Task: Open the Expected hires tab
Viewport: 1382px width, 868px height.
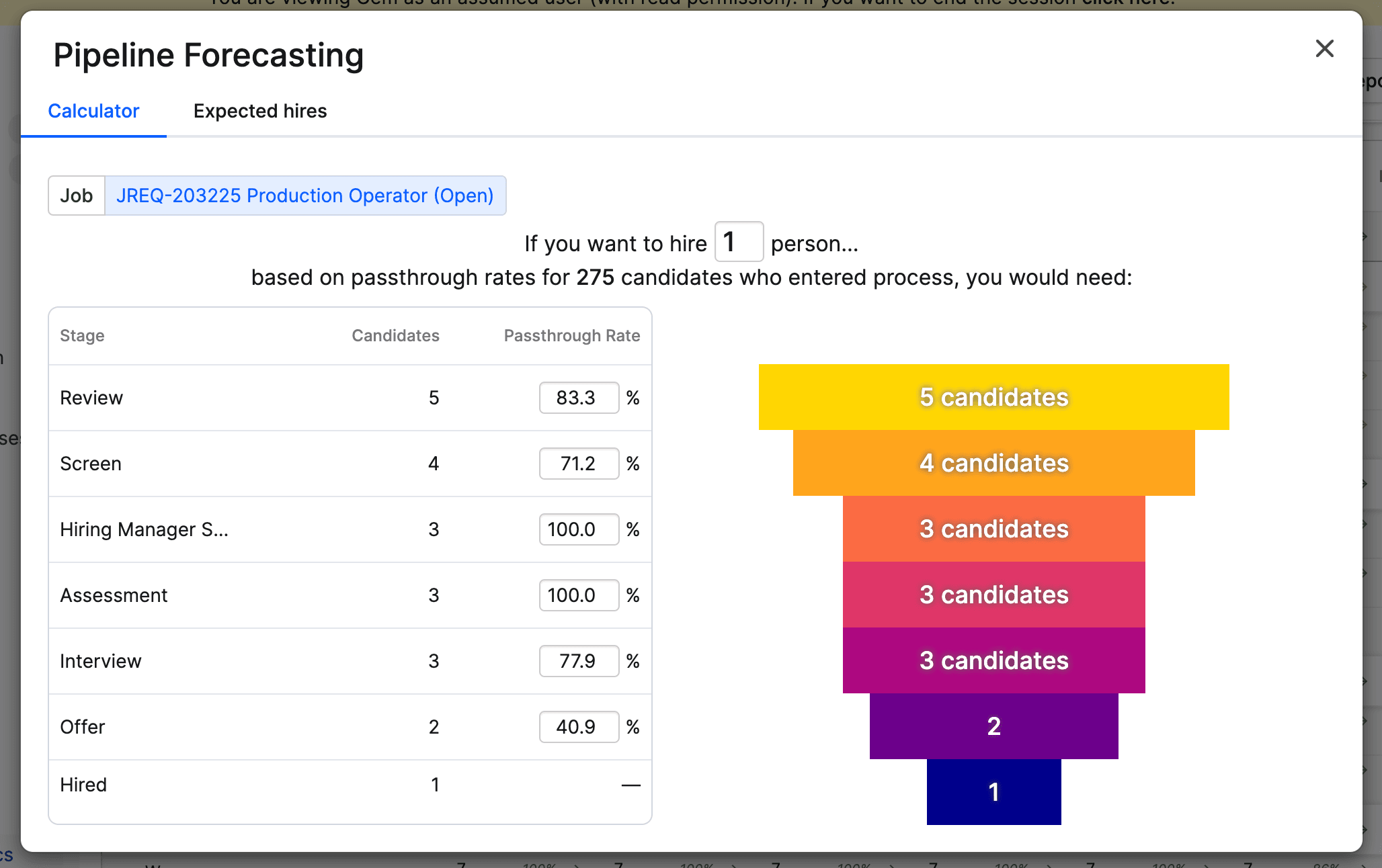Action: coord(260,111)
